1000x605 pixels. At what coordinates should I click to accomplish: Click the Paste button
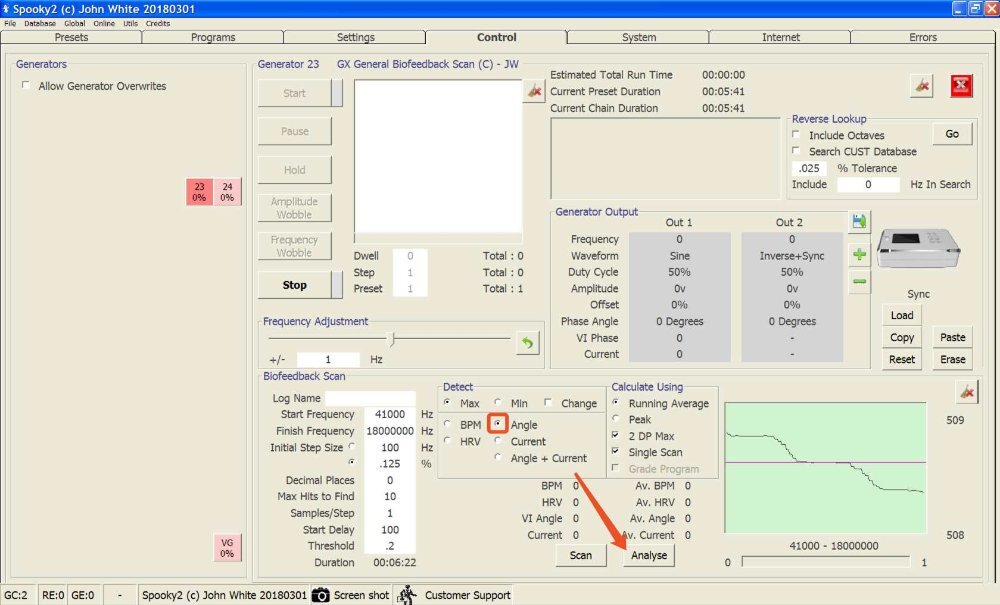952,337
